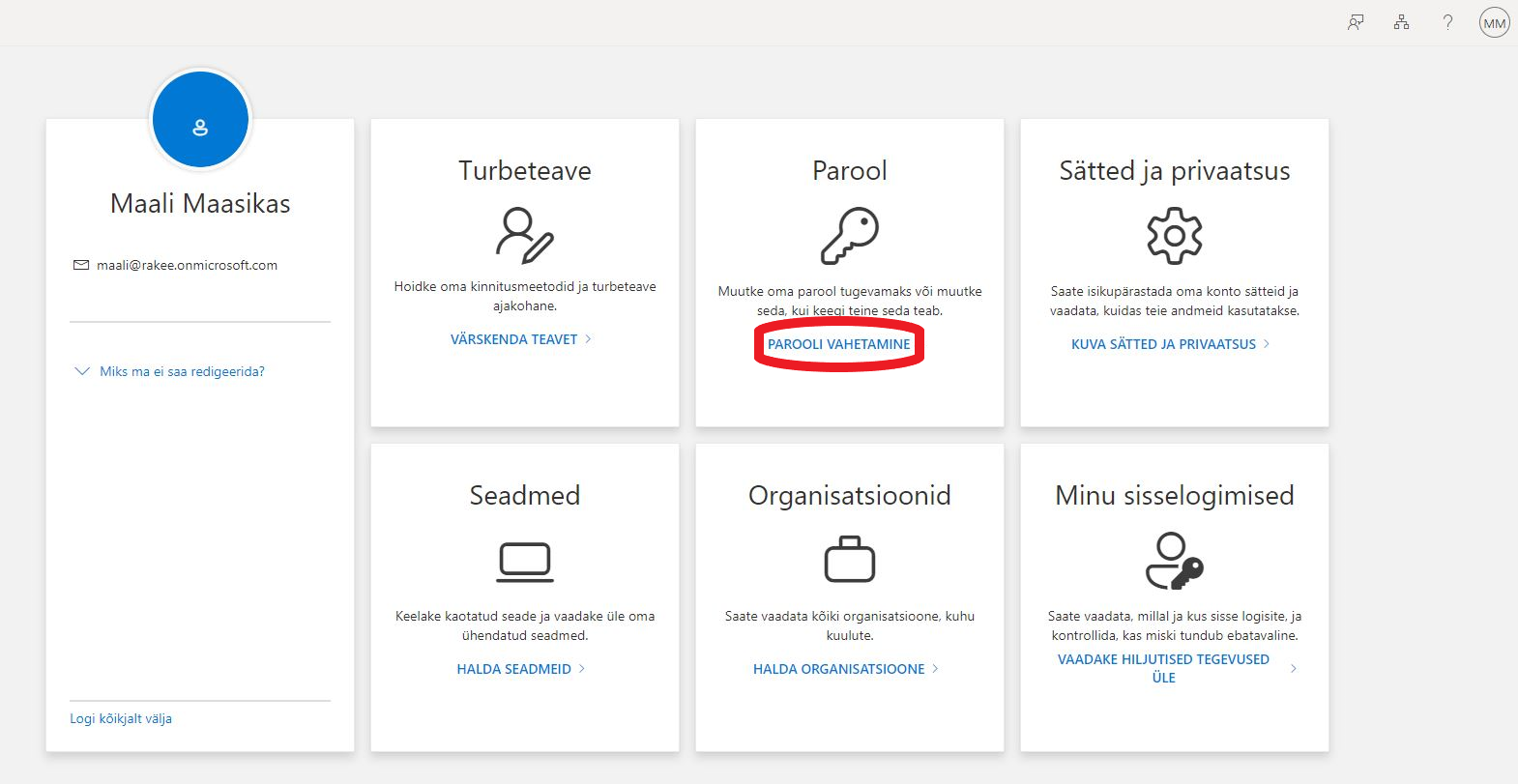
Task: Click the briefcase icon under Organisatsioonid
Action: pos(849,560)
